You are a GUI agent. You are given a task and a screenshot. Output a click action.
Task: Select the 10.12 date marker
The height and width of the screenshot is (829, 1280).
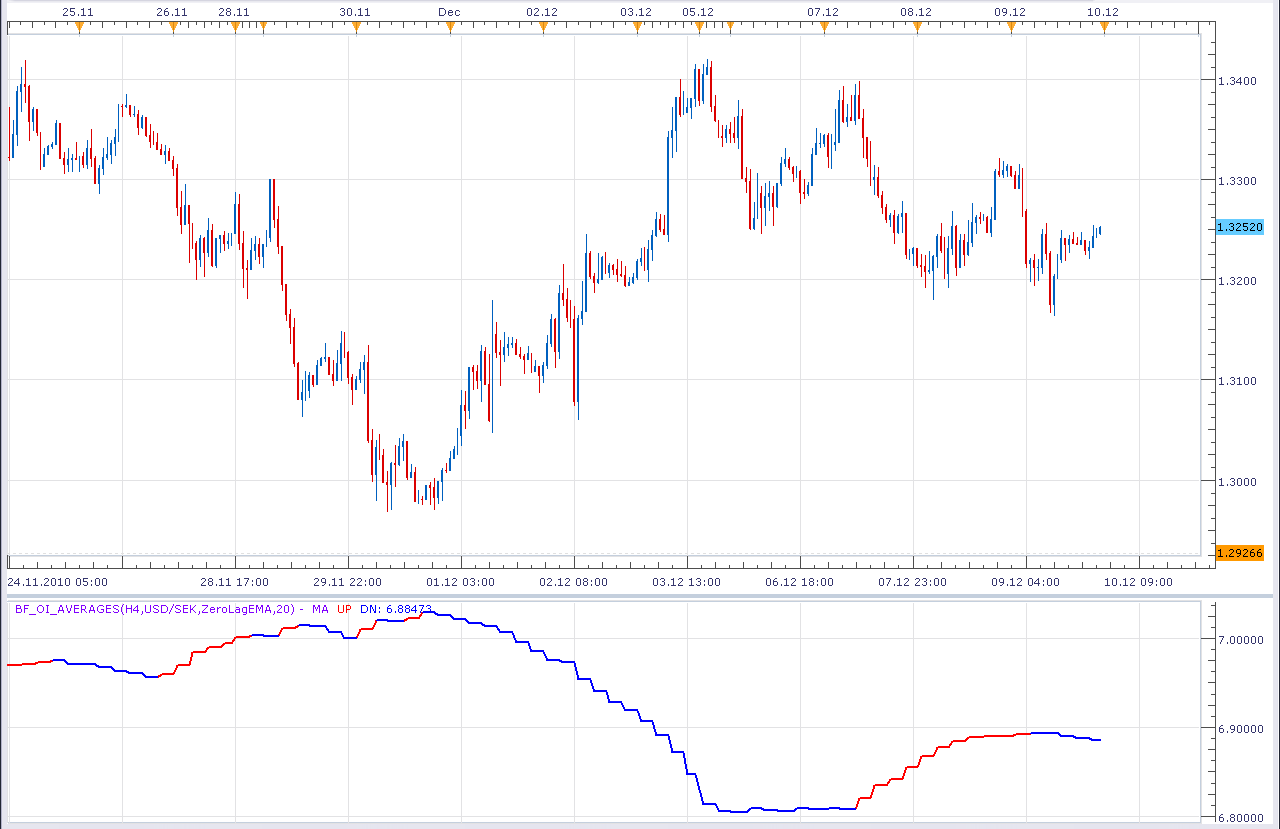pyautogui.click(x=1103, y=27)
